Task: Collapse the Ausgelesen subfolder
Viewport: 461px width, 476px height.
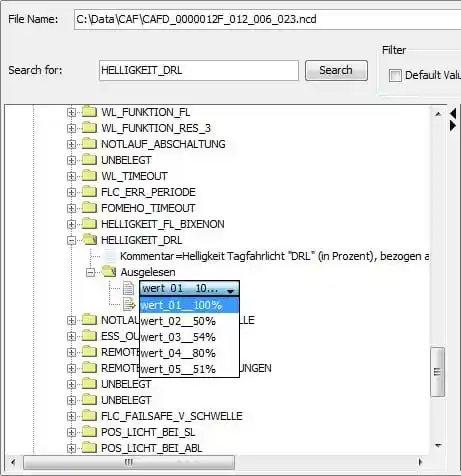Action: tap(90, 272)
